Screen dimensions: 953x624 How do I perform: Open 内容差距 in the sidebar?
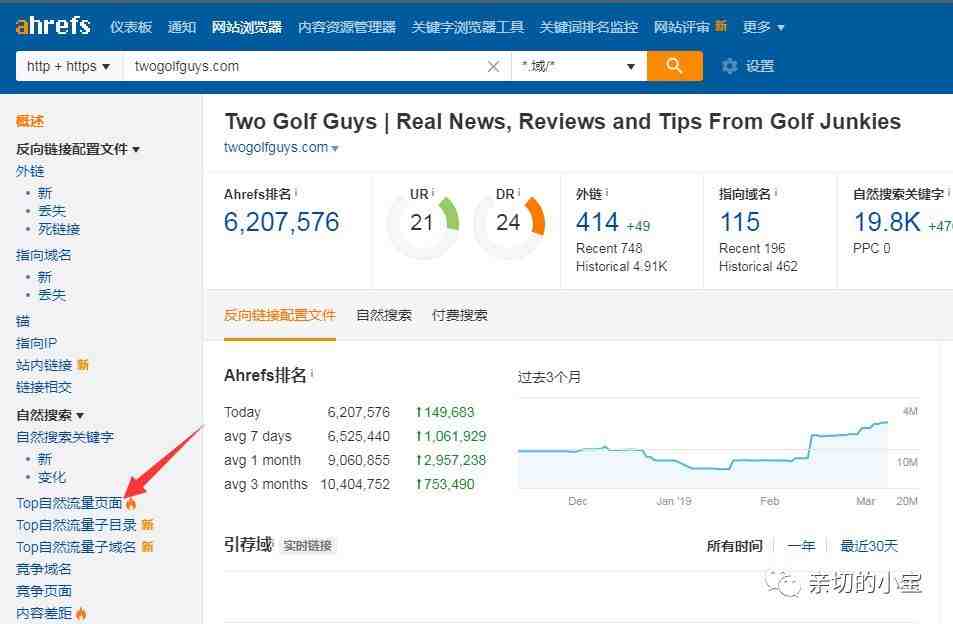pos(44,613)
